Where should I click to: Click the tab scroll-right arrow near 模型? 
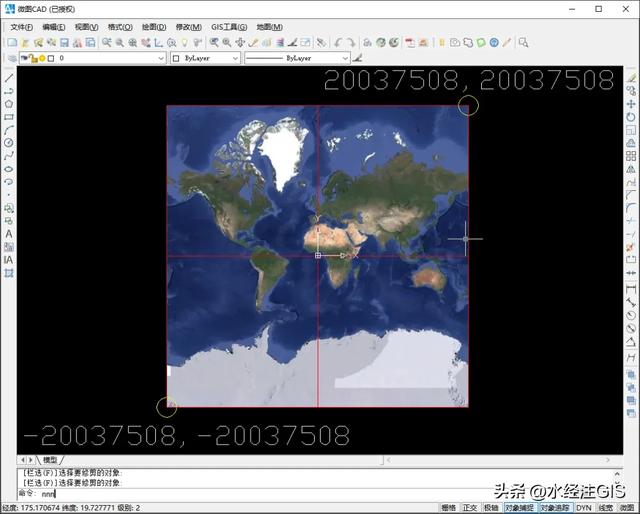pyautogui.click(x=31, y=460)
